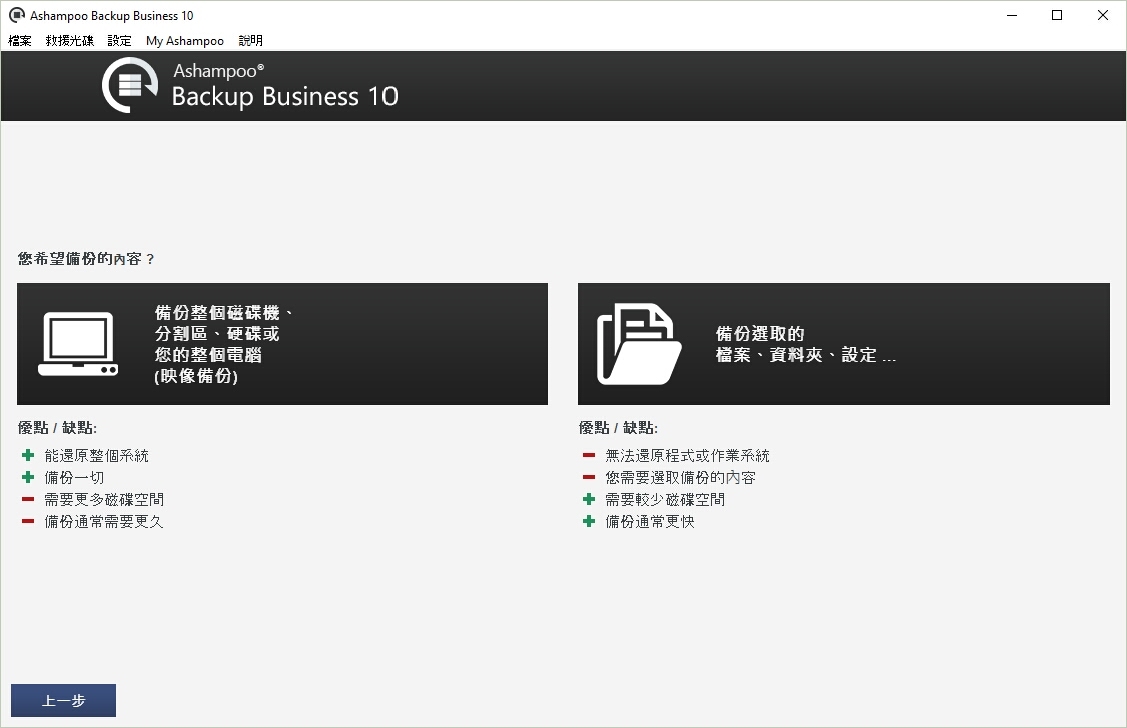This screenshot has width=1127, height=728.
Task: Click the red minus beside 備份通常需要更久
Action: click(28, 522)
